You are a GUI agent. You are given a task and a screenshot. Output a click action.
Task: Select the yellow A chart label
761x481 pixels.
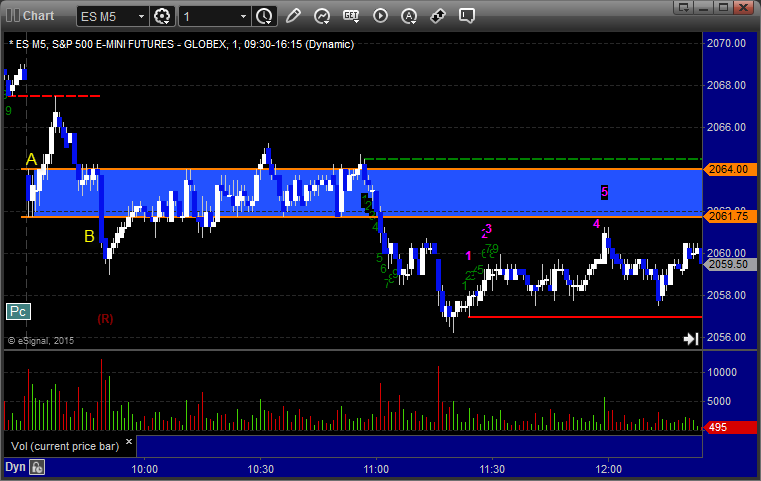[x=32, y=159]
